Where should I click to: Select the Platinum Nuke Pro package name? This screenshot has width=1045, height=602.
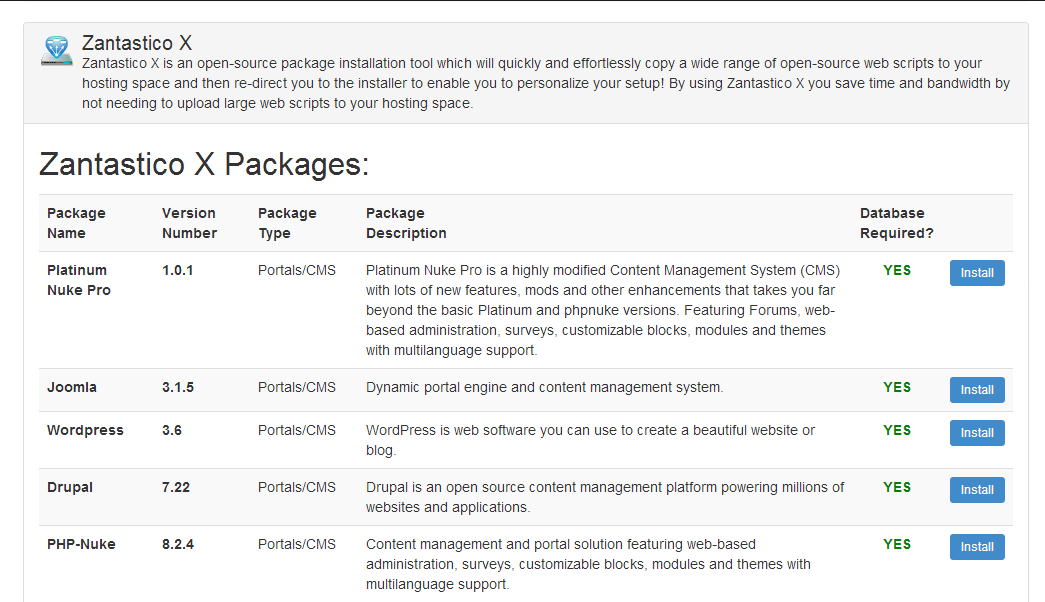79,280
